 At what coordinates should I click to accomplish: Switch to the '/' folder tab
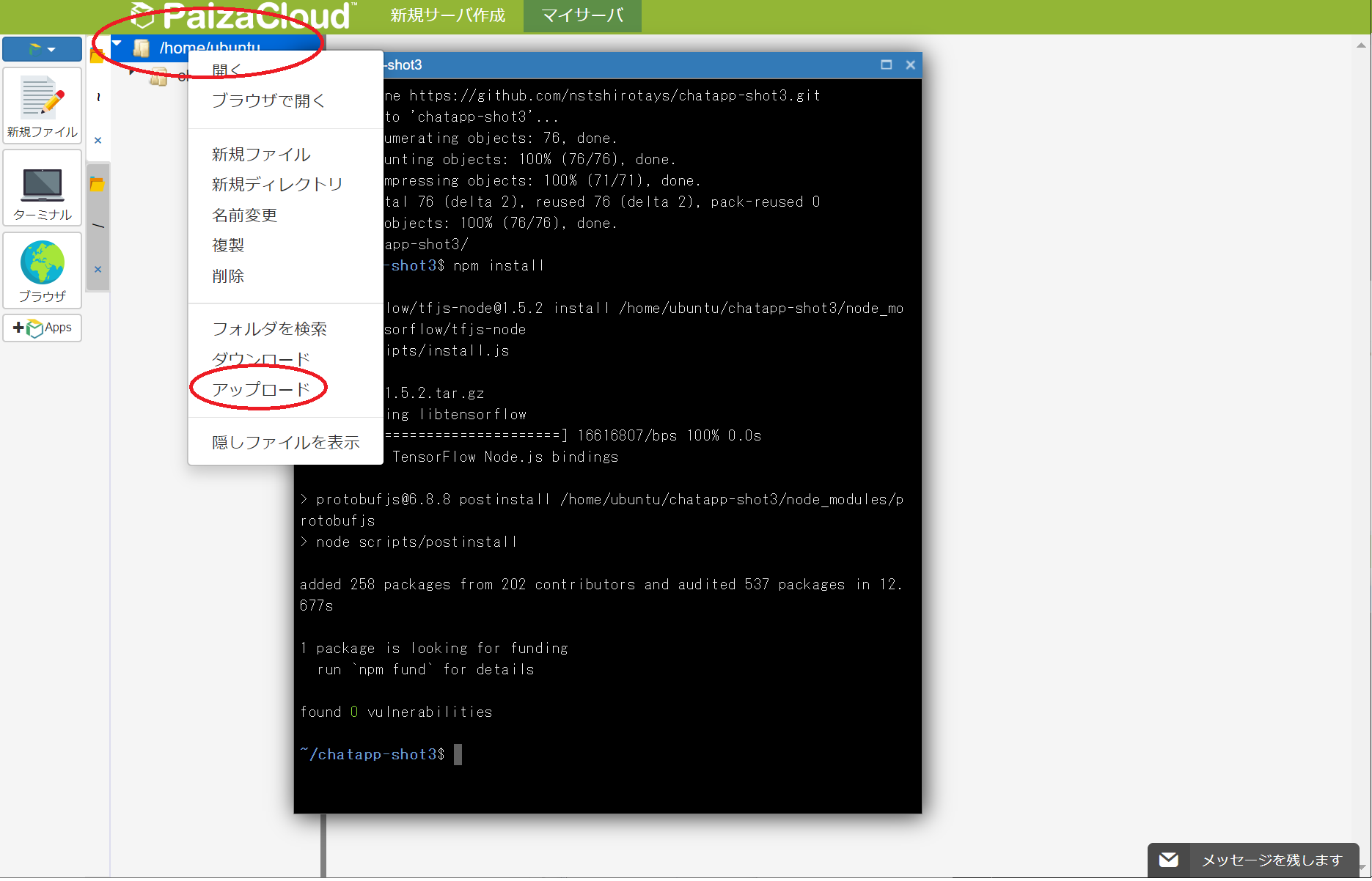pyautogui.click(x=98, y=226)
